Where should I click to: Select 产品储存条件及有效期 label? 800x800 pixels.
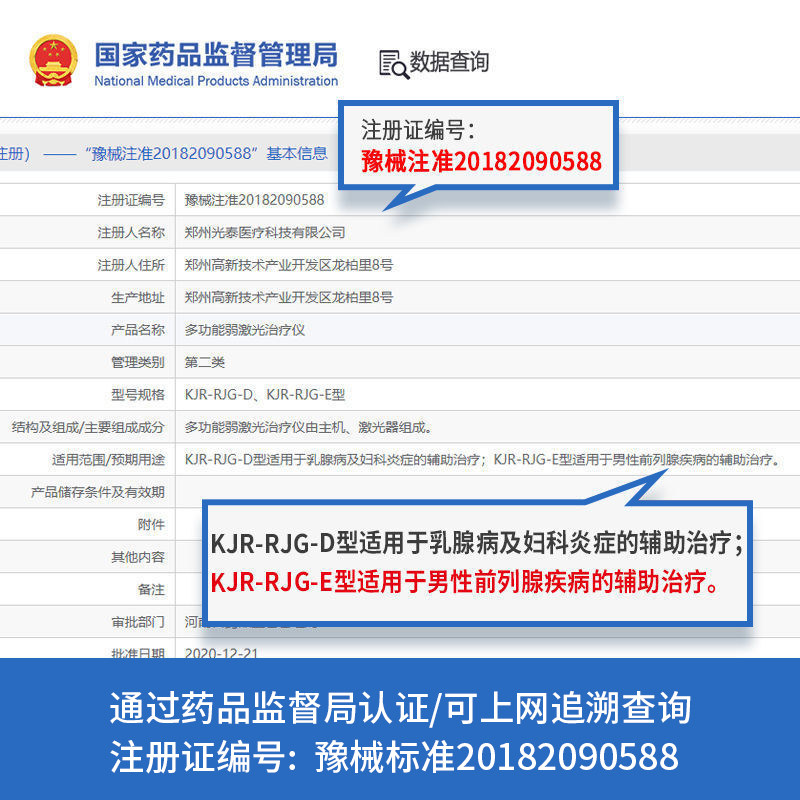pyautogui.click(x=97, y=492)
